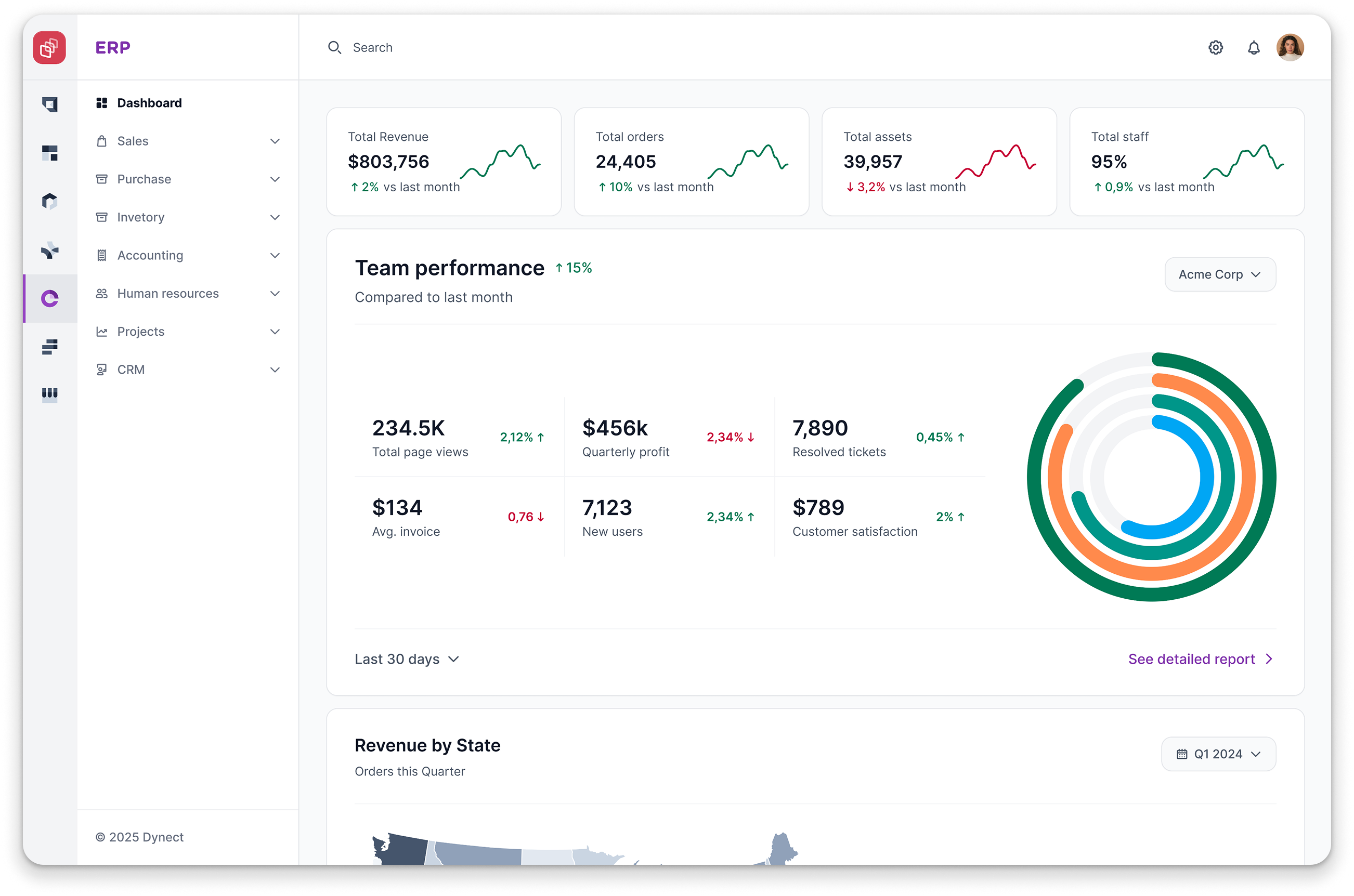Click the search magnifier icon
This screenshot has height=896, width=1354.
335,47
